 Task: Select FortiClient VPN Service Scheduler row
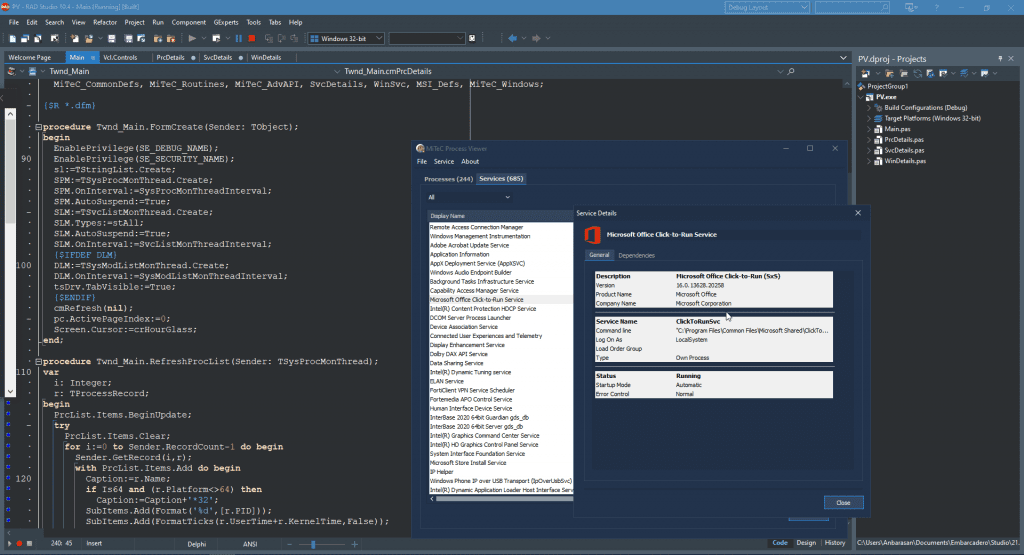coord(500,390)
